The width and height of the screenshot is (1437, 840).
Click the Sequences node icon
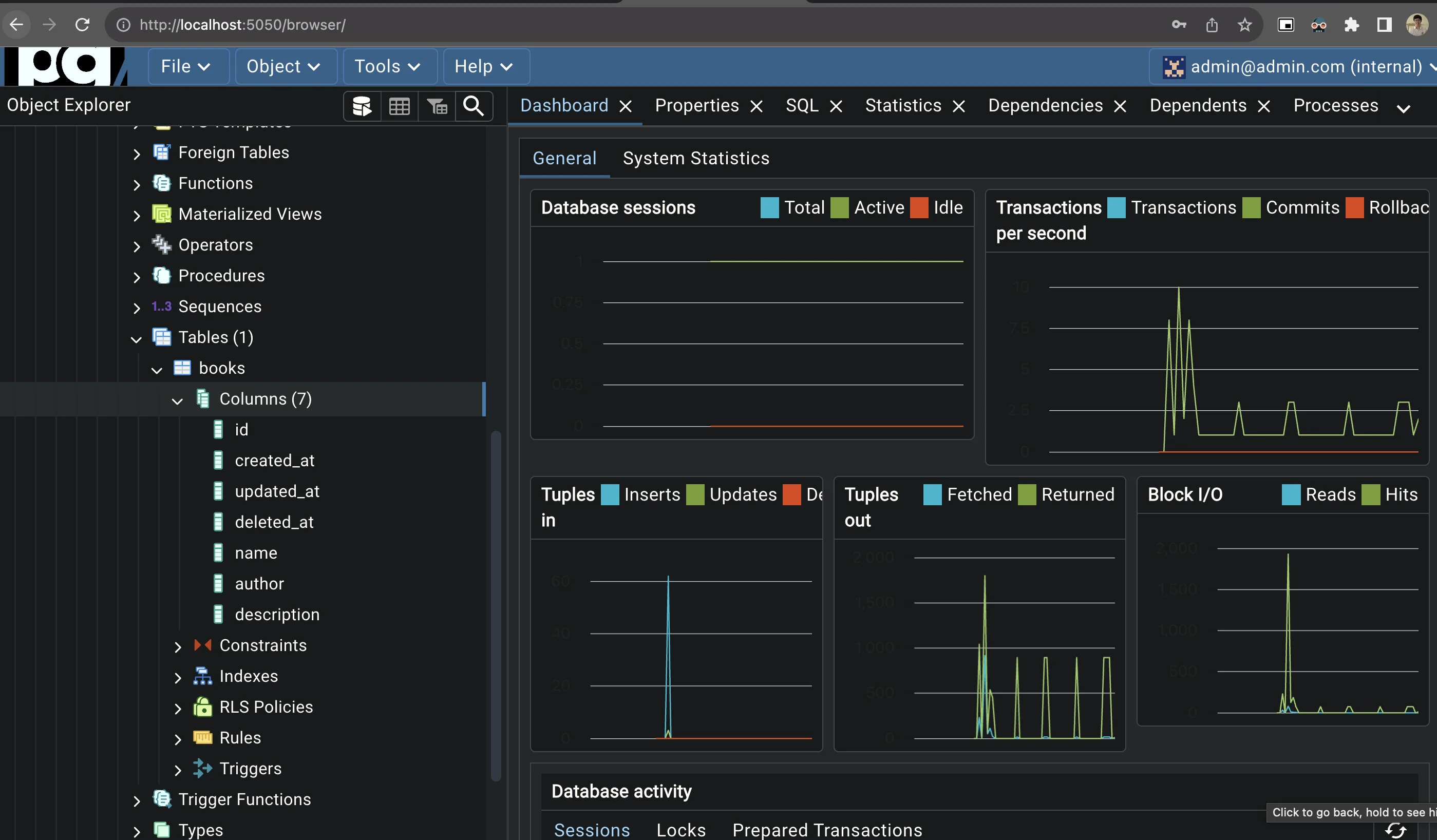pos(162,306)
